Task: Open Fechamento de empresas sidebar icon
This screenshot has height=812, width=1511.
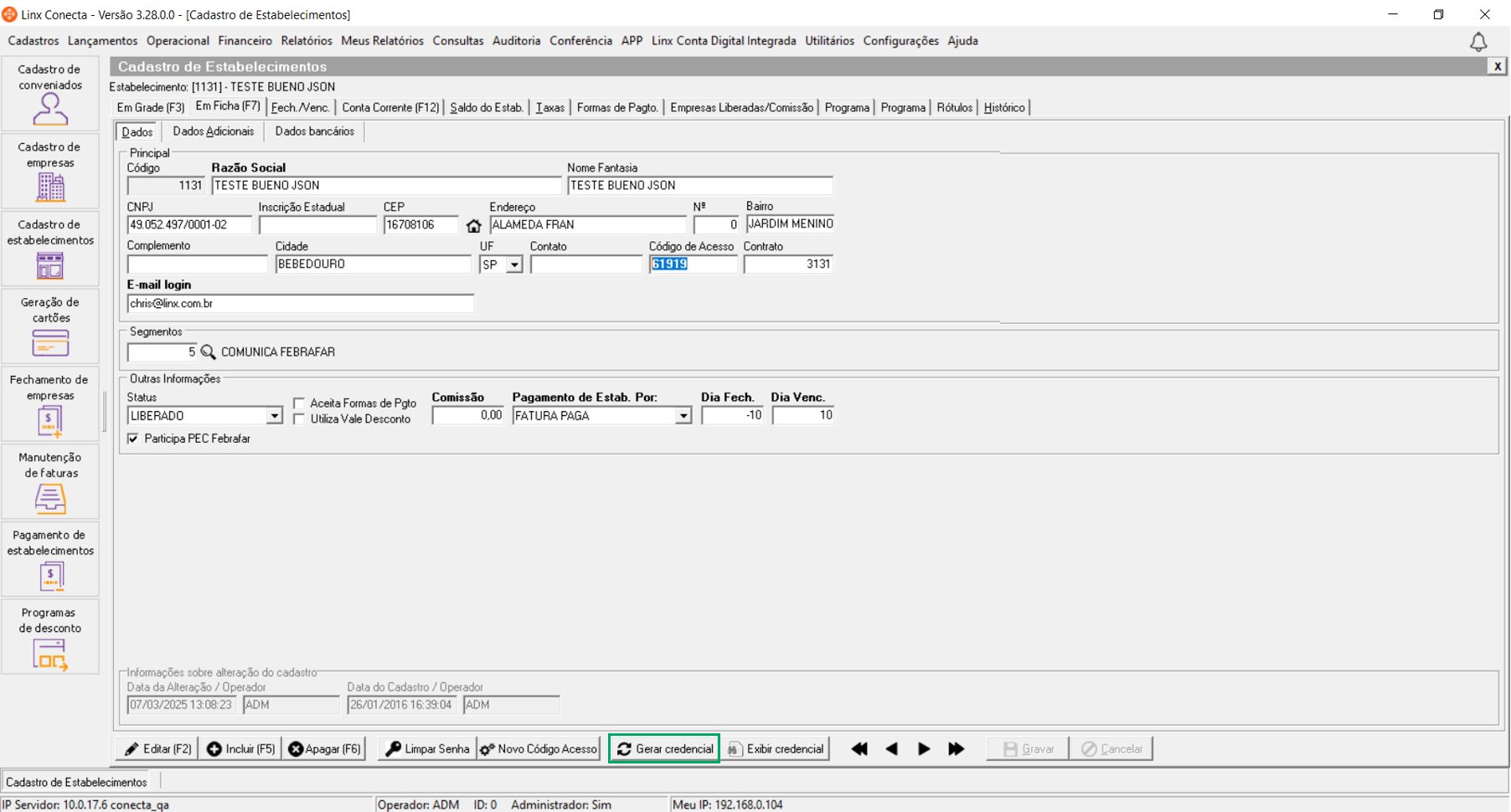Action: [50, 404]
